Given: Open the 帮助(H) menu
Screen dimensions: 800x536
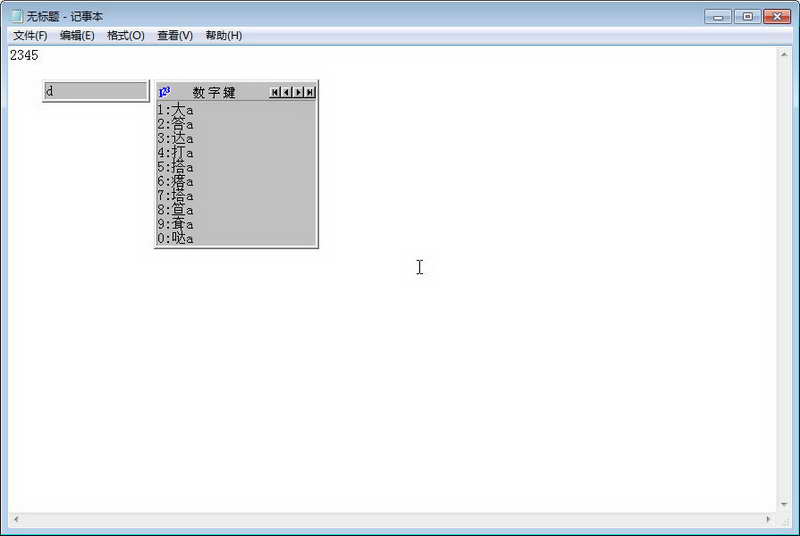Looking at the screenshot, I should click(223, 36).
